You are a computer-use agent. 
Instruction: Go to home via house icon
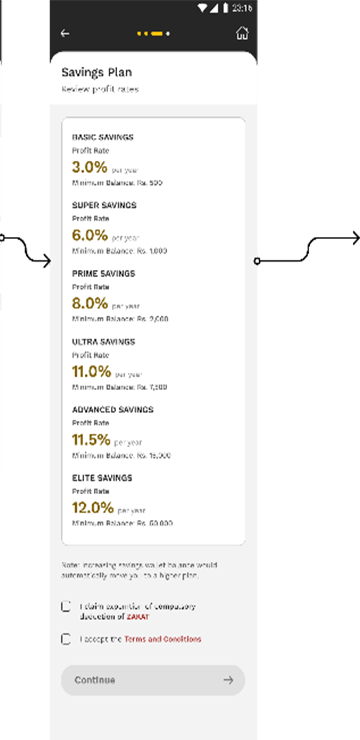click(x=242, y=33)
